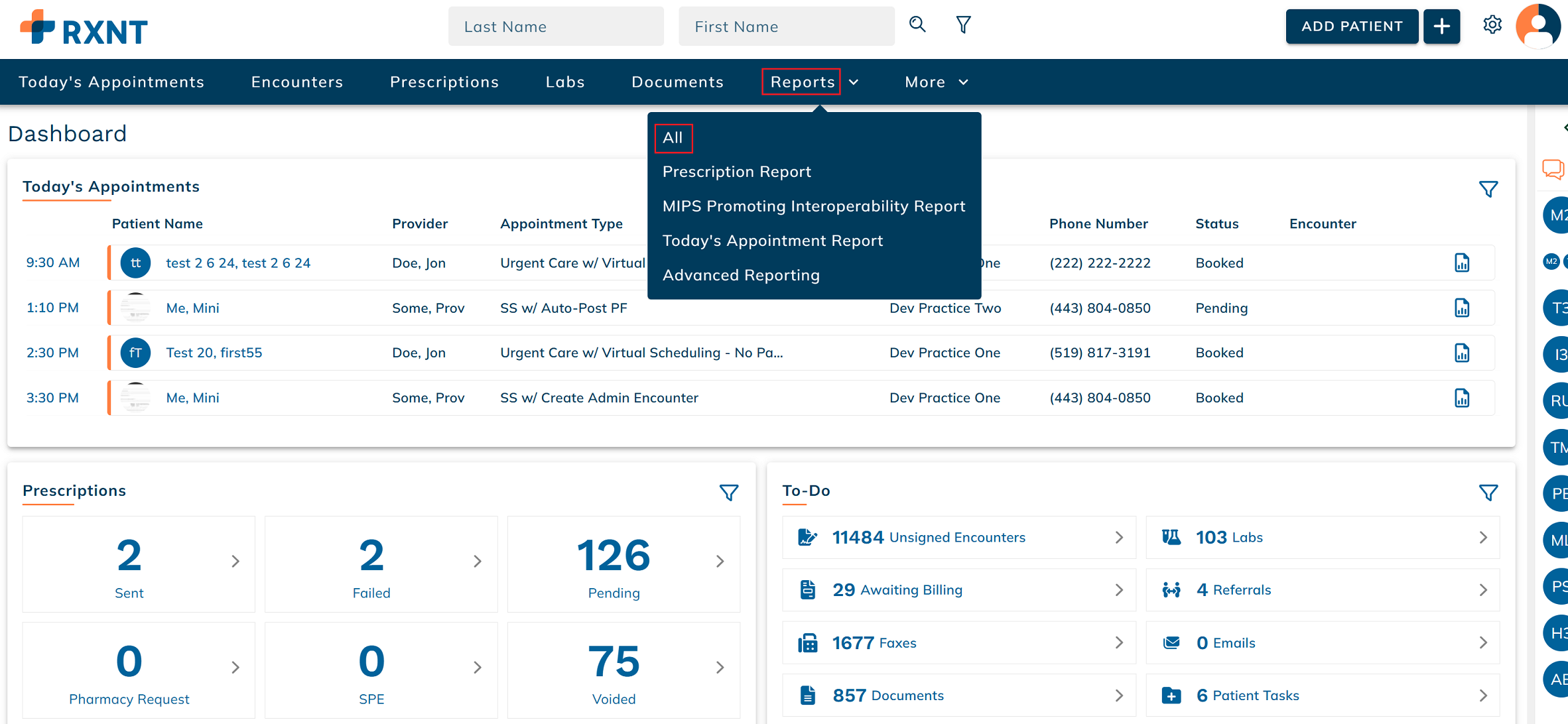Choose Advanced Reporting menu entry

click(x=741, y=275)
